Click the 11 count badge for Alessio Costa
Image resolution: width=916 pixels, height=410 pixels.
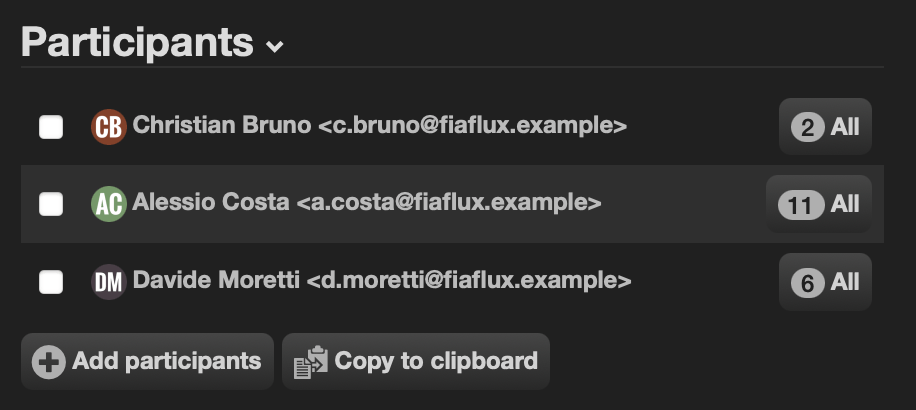pos(801,205)
